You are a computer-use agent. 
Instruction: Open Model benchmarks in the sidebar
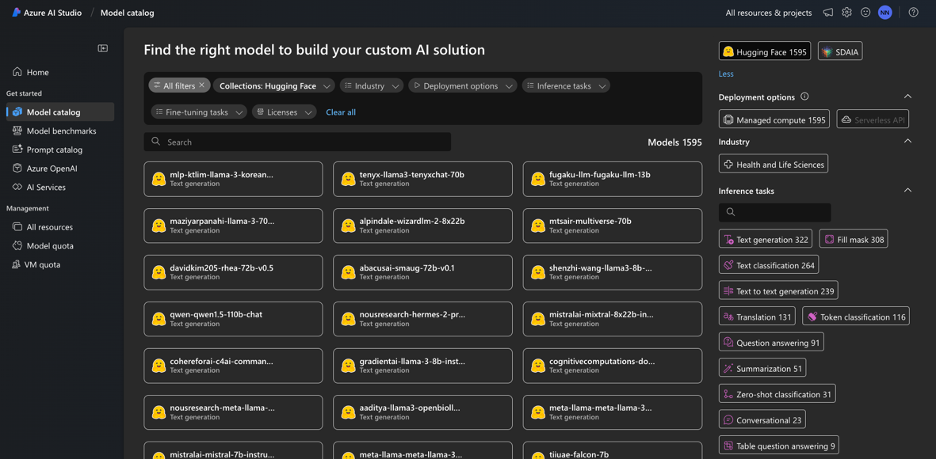[x=60, y=131]
